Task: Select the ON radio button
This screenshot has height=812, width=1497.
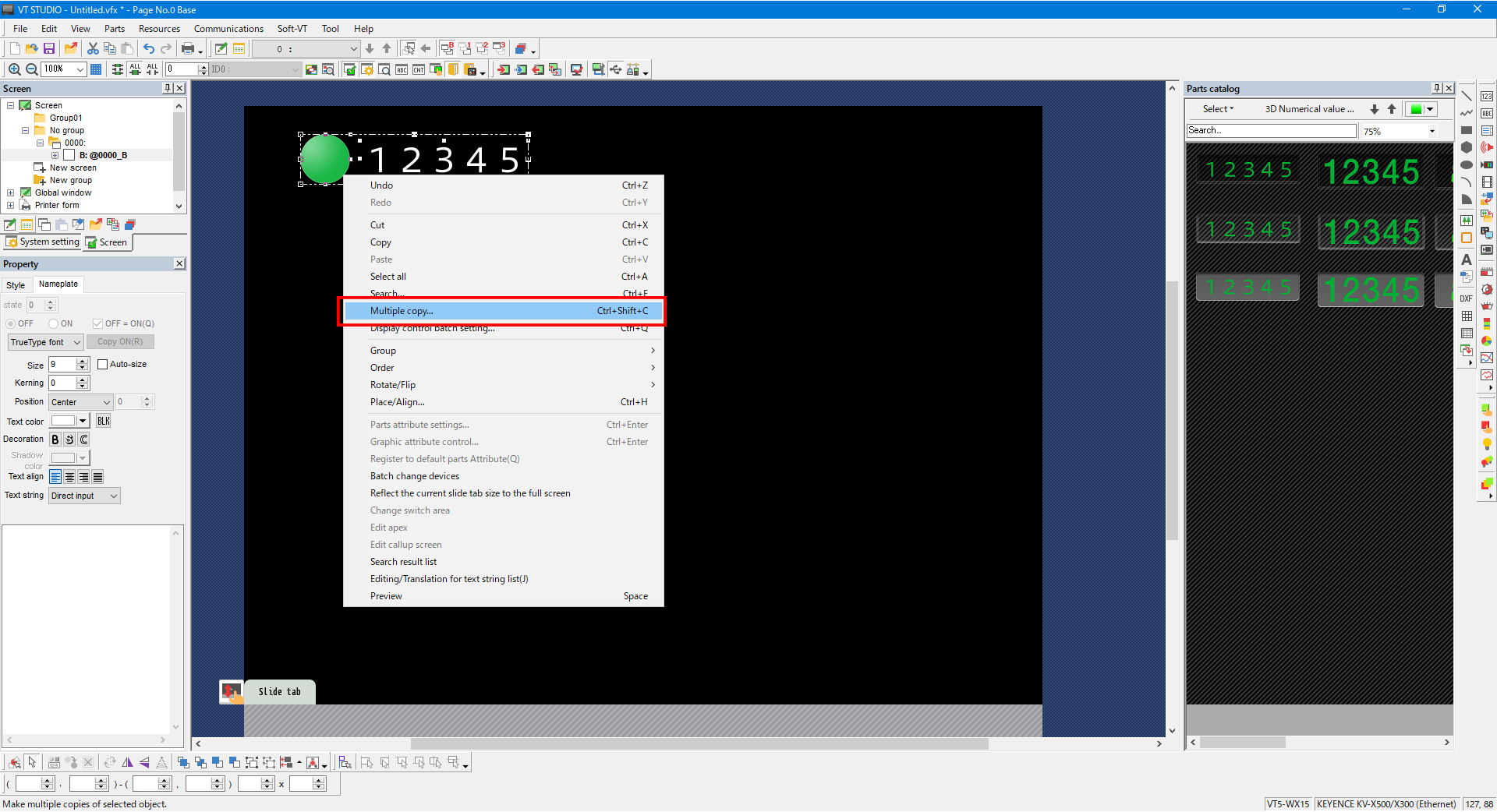Action: pos(54,323)
